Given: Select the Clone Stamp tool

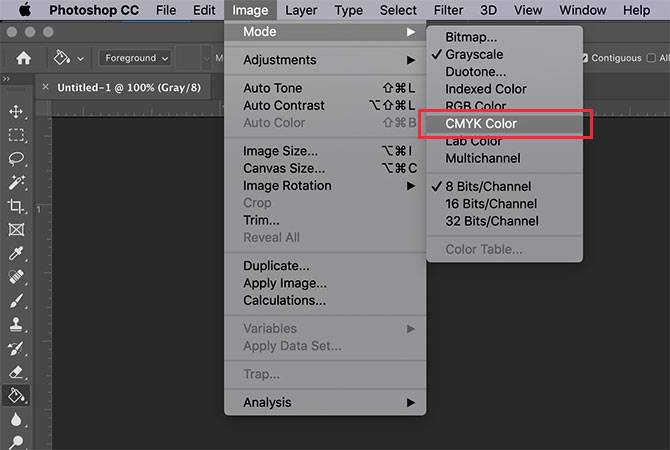Looking at the screenshot, I should tap(16, 324).
